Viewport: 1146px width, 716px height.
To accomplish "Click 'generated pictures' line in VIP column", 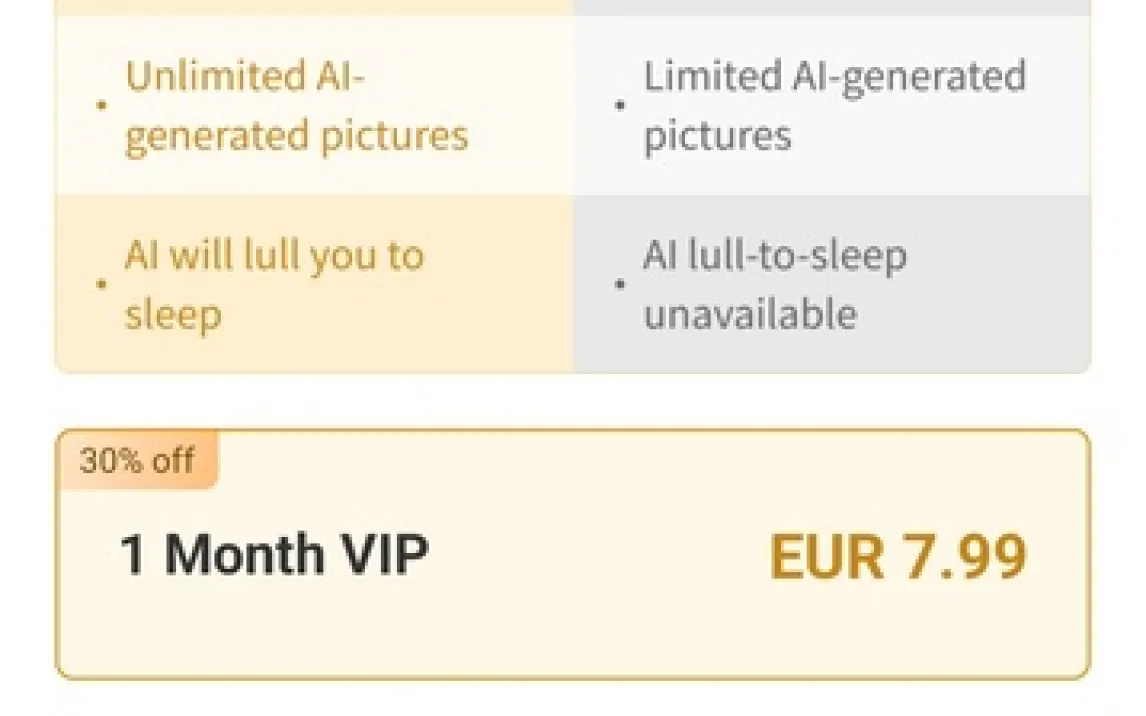I will pyautogui.click(x=296, y=136).
